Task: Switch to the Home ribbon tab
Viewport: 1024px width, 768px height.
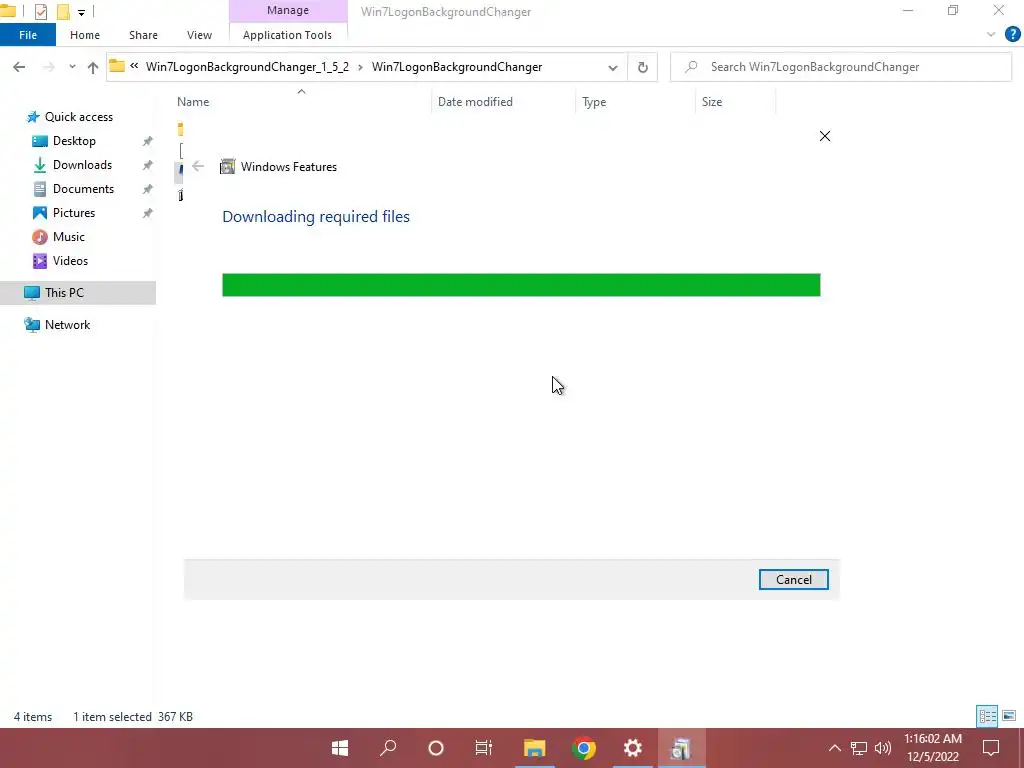Action: pos(85,35)
